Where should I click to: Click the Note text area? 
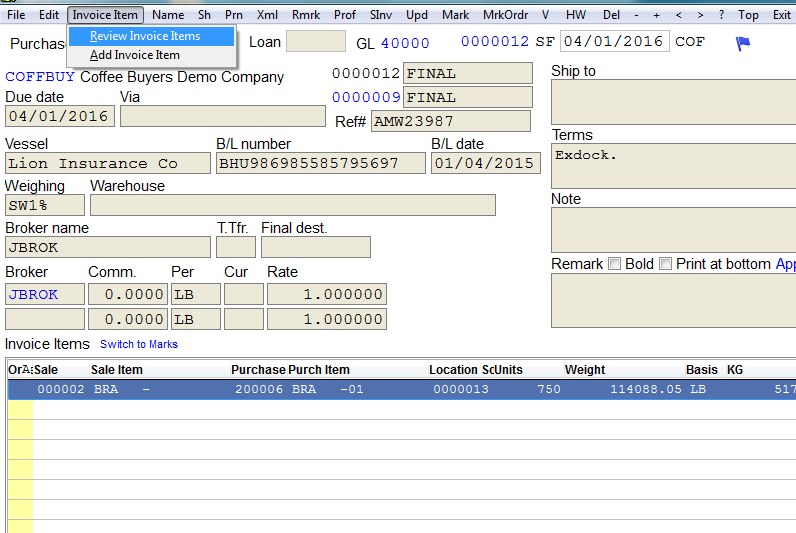click(x=674, y=229)
